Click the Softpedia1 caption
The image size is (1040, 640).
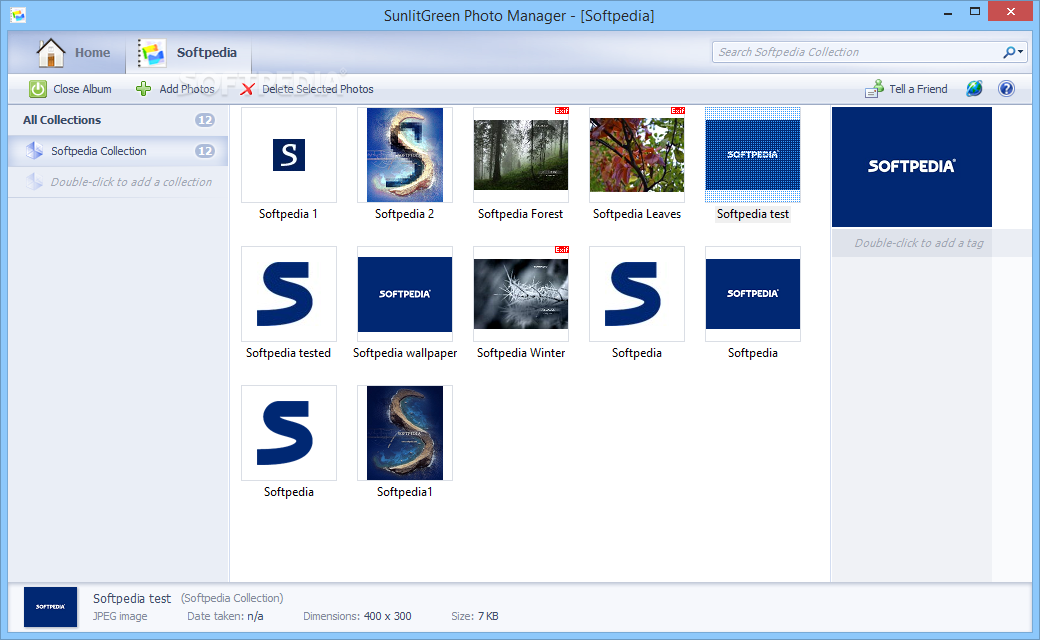click(405, 492)
